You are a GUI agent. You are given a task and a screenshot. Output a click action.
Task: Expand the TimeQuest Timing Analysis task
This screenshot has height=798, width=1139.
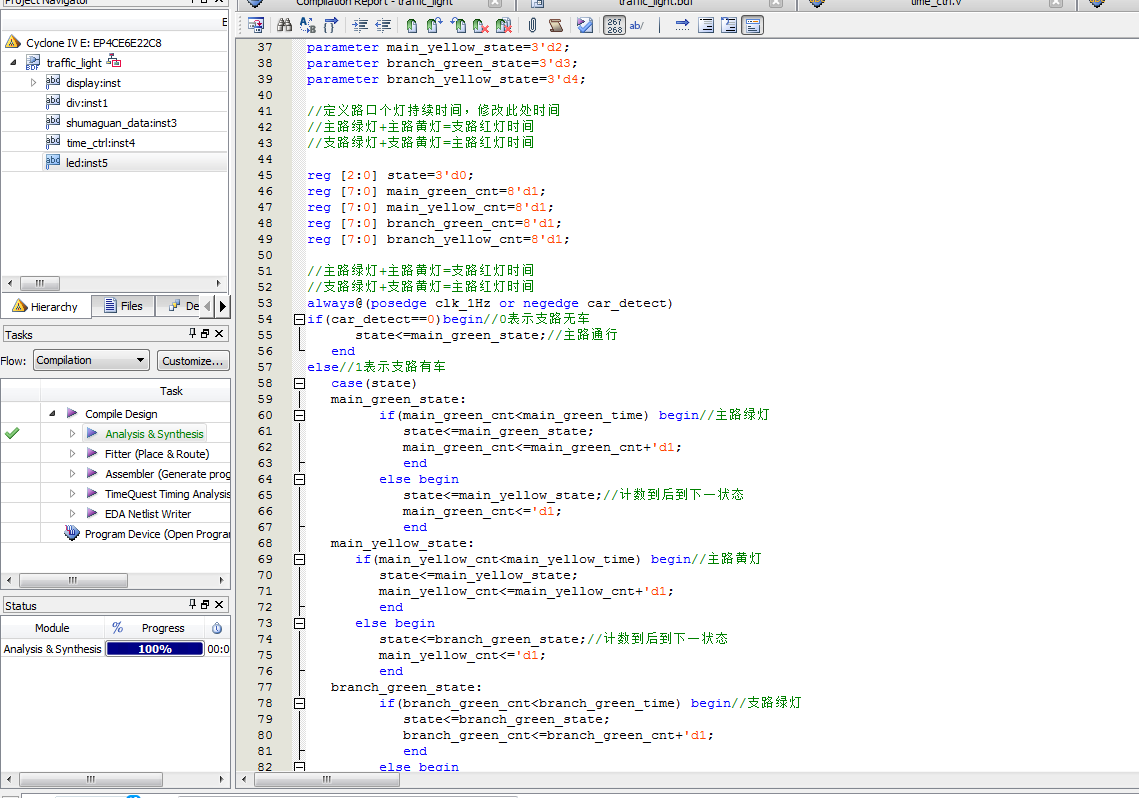(72, 494)
